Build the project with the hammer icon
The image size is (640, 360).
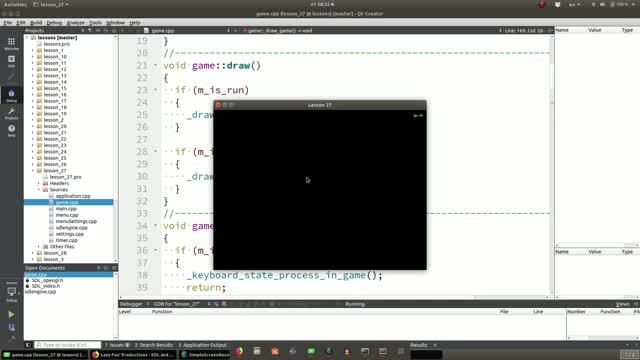(x=11, y=339)
